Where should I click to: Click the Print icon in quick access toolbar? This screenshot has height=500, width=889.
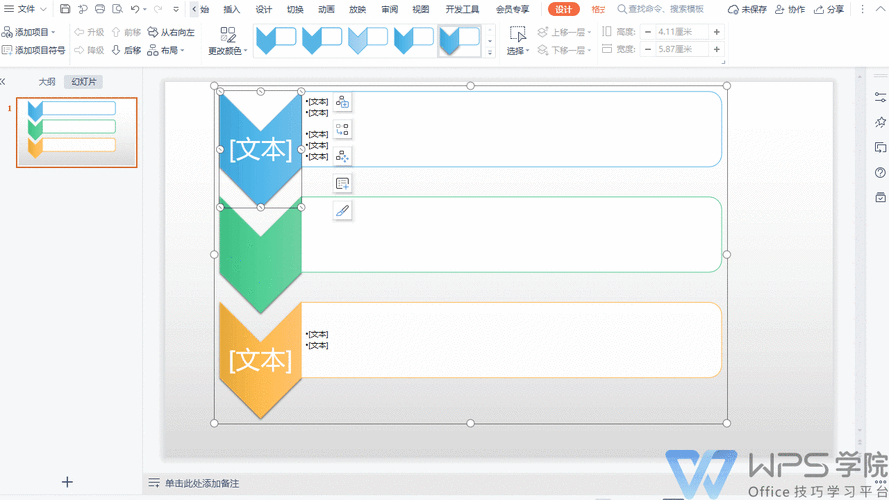[100, 9]
